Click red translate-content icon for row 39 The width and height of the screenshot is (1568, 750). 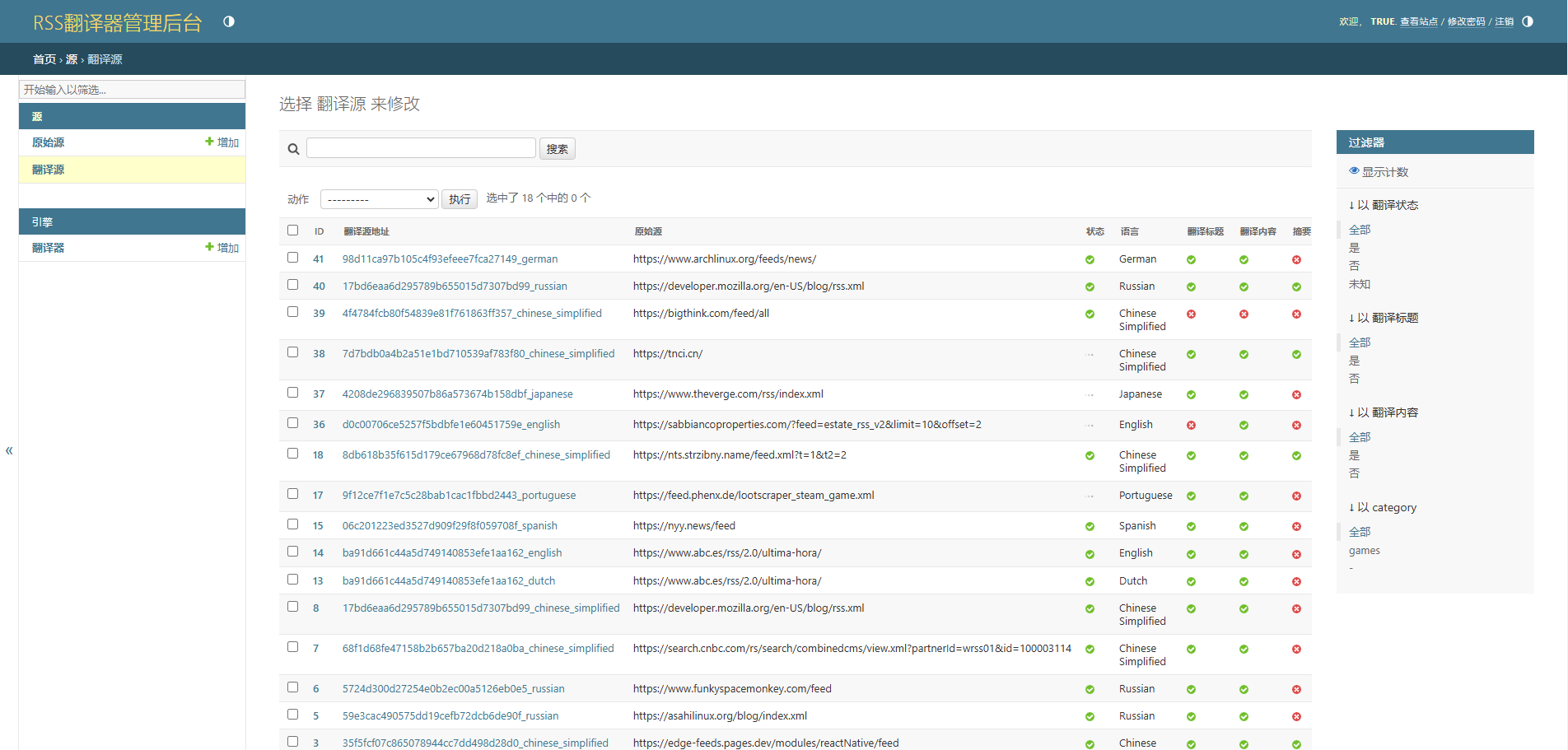click(1244, 314)
